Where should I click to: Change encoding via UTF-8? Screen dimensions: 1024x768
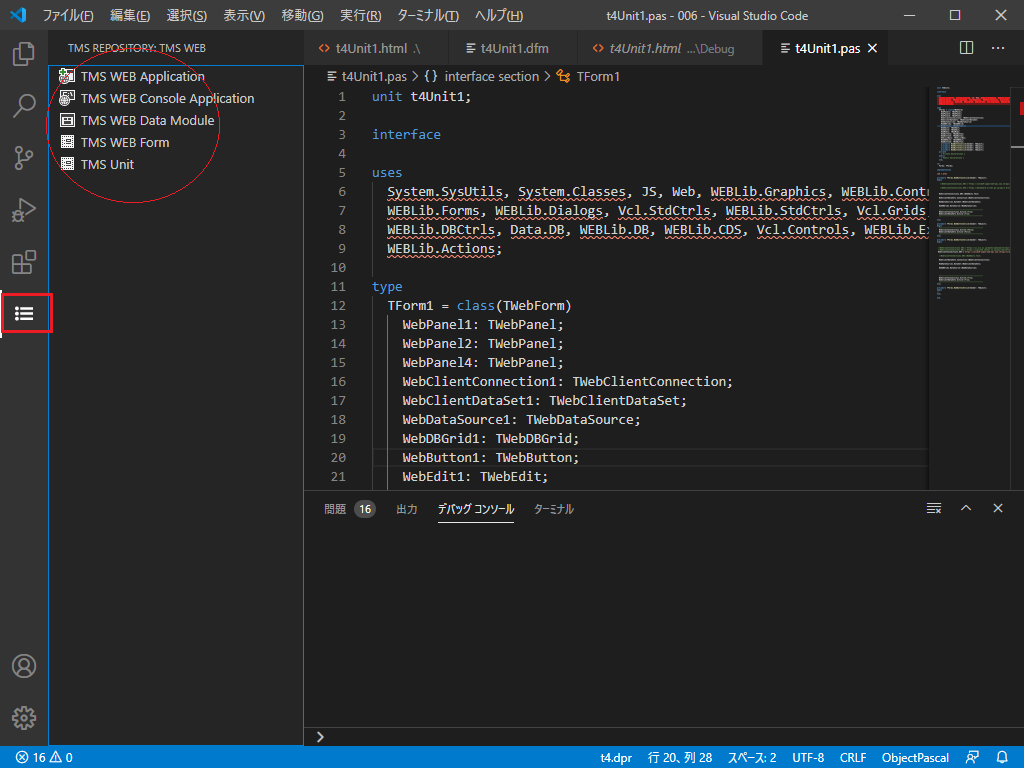[x=808, y=758]
